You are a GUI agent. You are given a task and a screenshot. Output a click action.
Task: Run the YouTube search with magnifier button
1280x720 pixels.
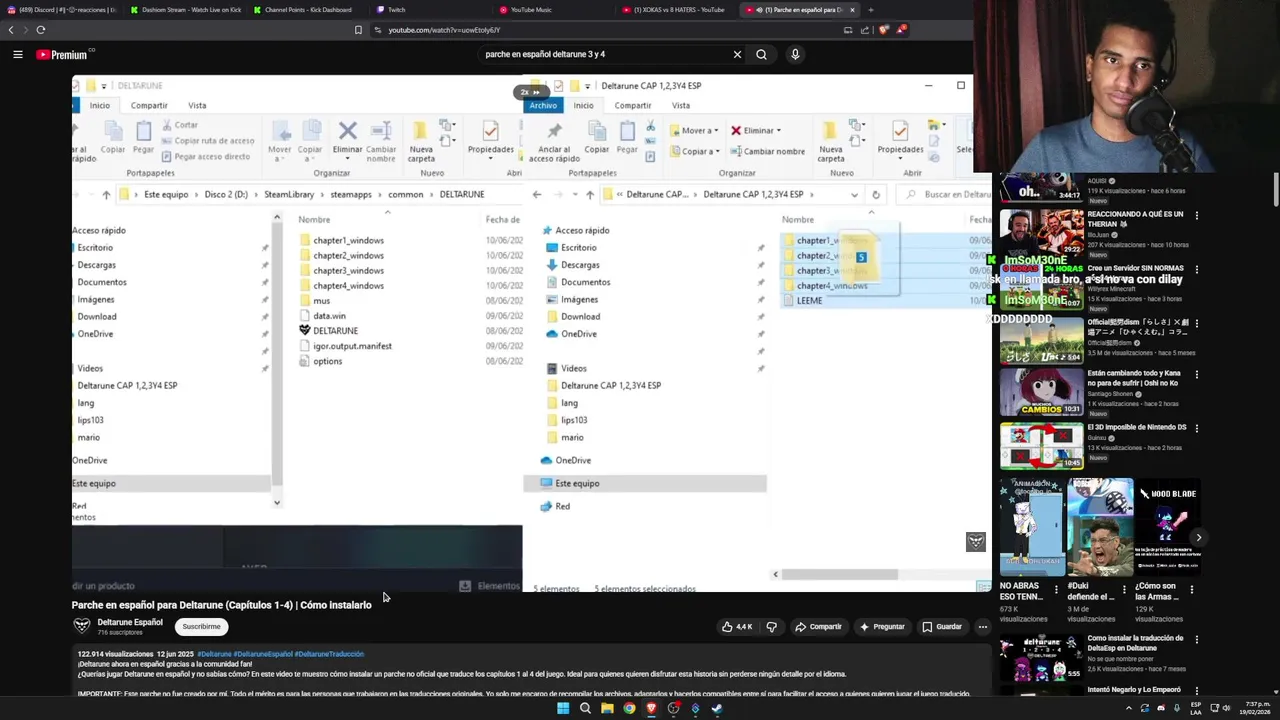coord(761,55)
